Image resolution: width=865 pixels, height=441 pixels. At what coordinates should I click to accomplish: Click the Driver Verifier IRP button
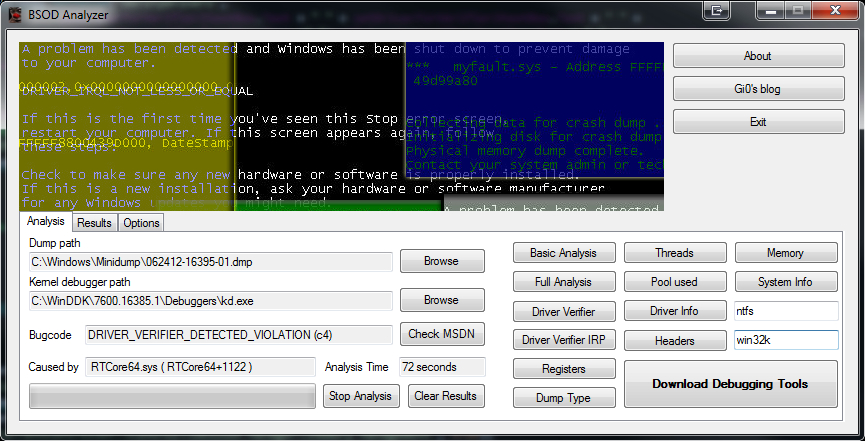pyautogui.click(x=564, y=340)
